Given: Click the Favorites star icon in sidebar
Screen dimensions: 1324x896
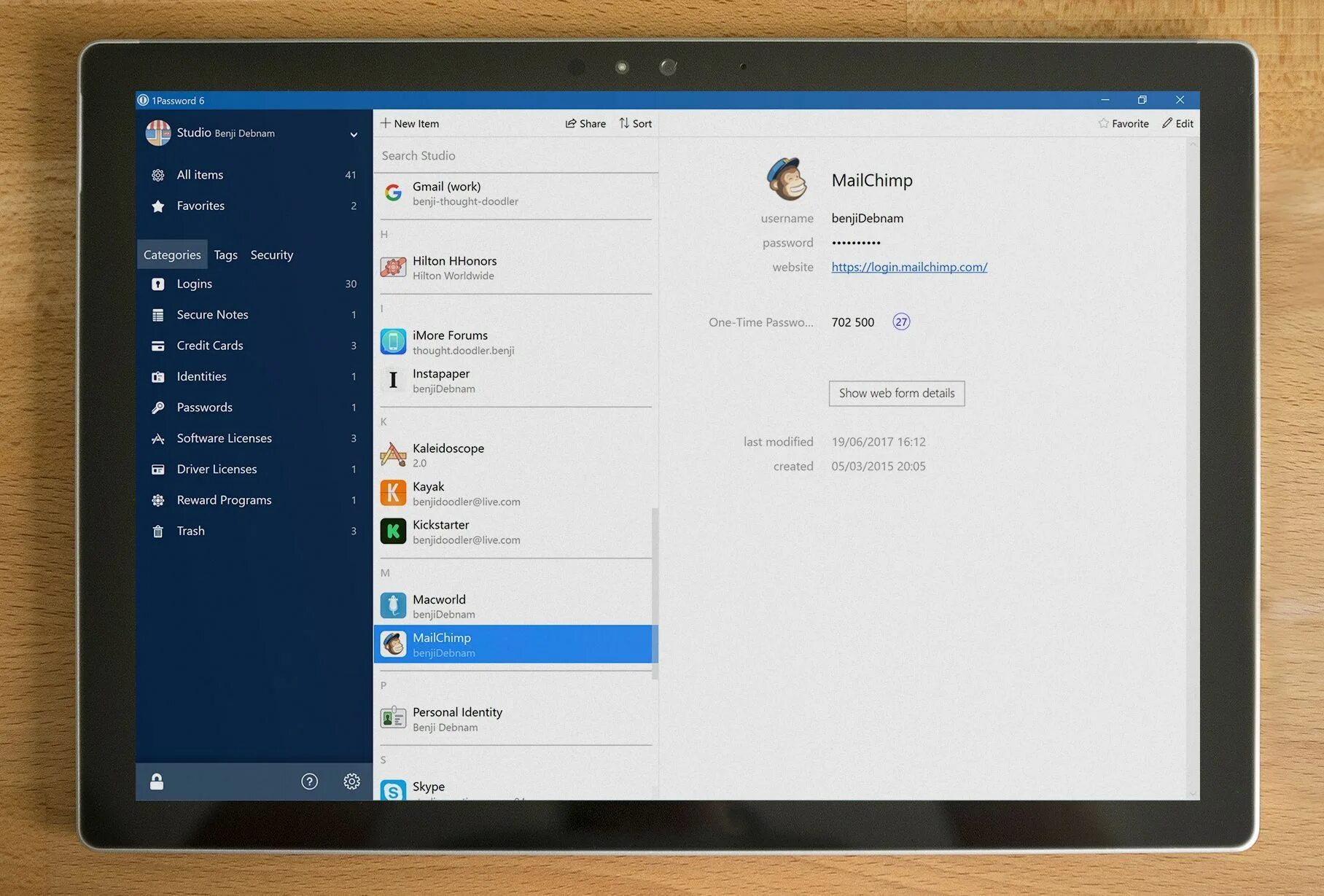Looking at the screenshot, I should pyautogui.click(x=157, y=206).
